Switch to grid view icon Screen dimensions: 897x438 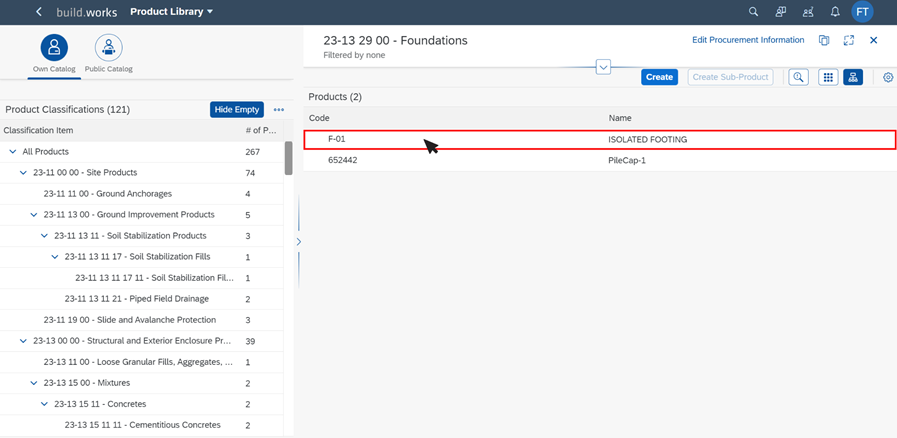click(828, 77)
